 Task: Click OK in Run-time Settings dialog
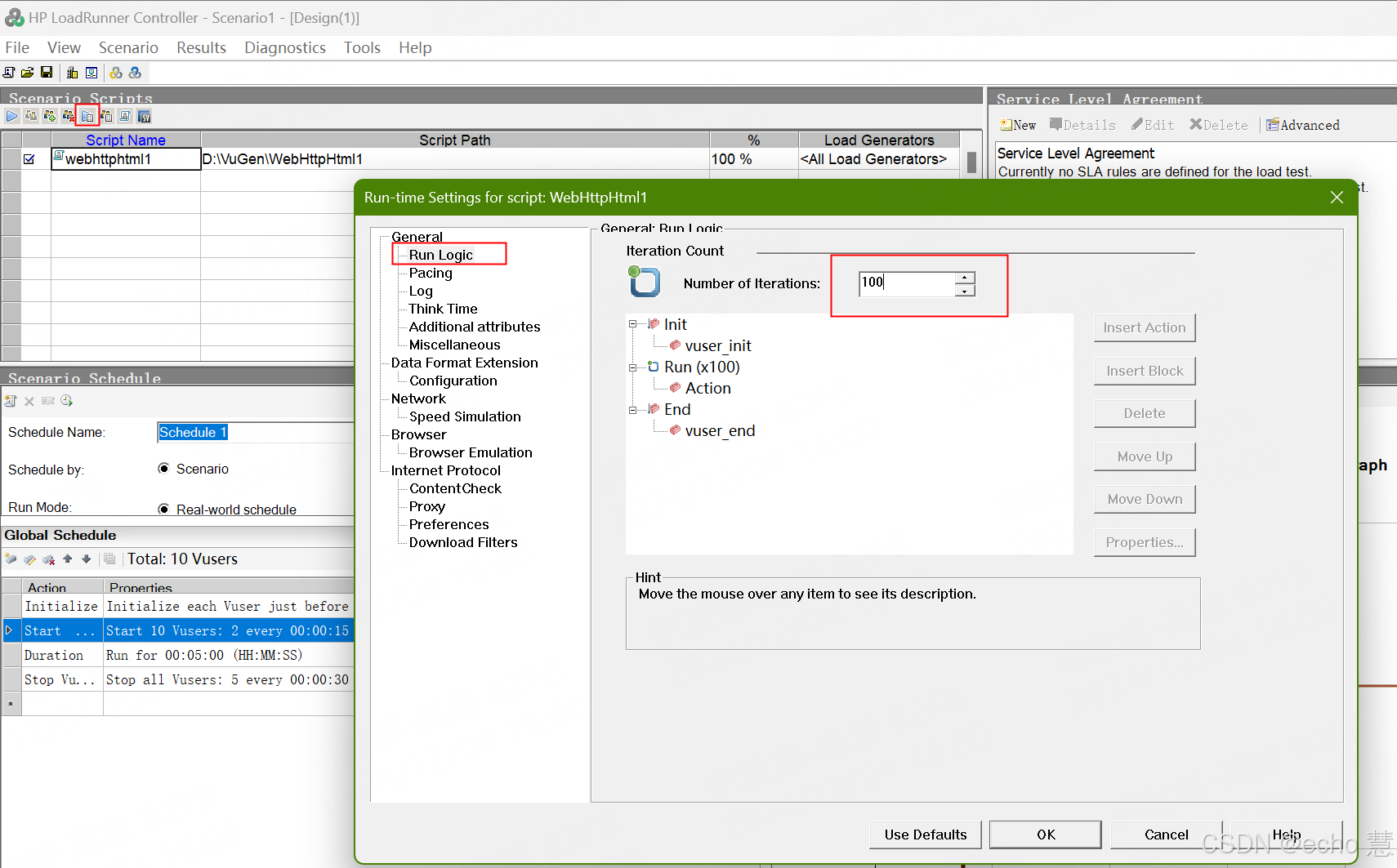click(x=1046, y=835)
